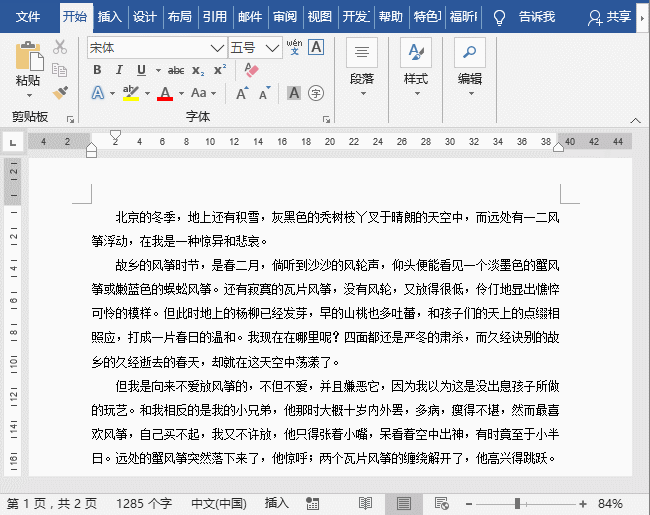Click the 告诉我 search box
Viewport: 650px width, 515px height.
[537, 17]
